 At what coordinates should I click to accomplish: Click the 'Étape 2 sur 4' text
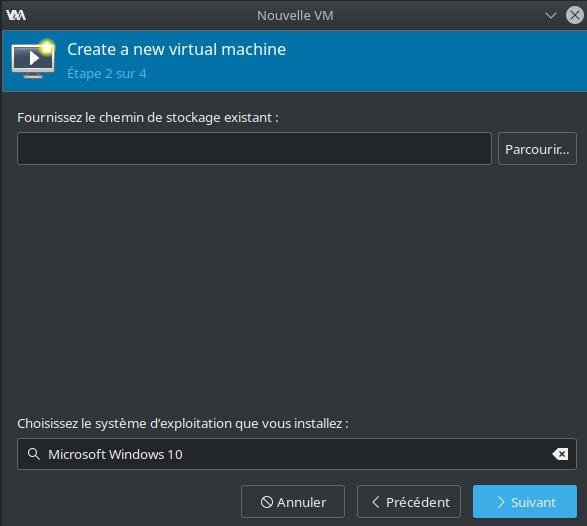pos(107,74)
